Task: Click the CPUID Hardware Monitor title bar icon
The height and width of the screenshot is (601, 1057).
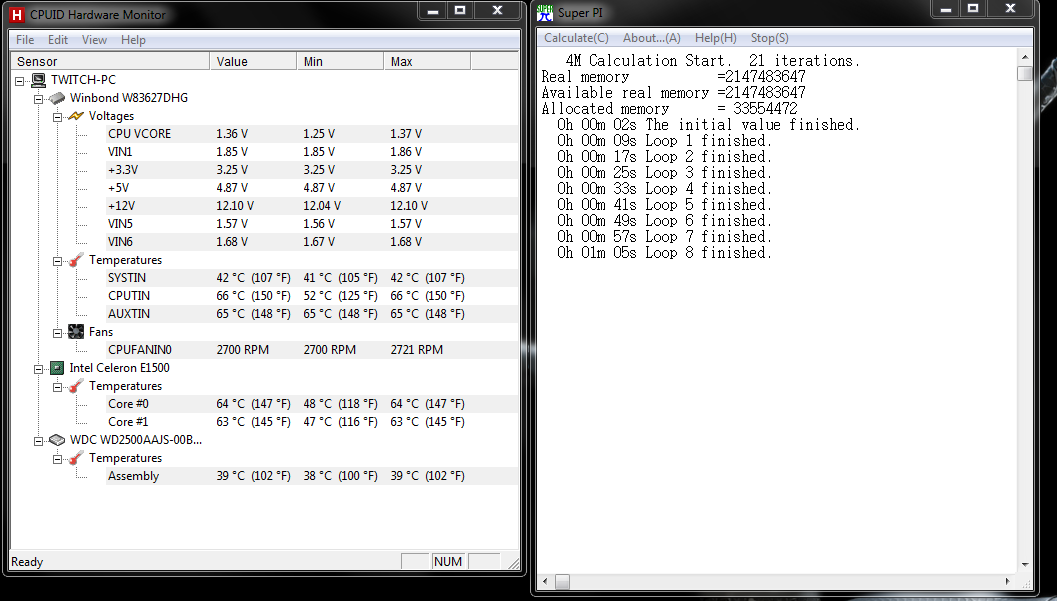Action: click(17, 14)
